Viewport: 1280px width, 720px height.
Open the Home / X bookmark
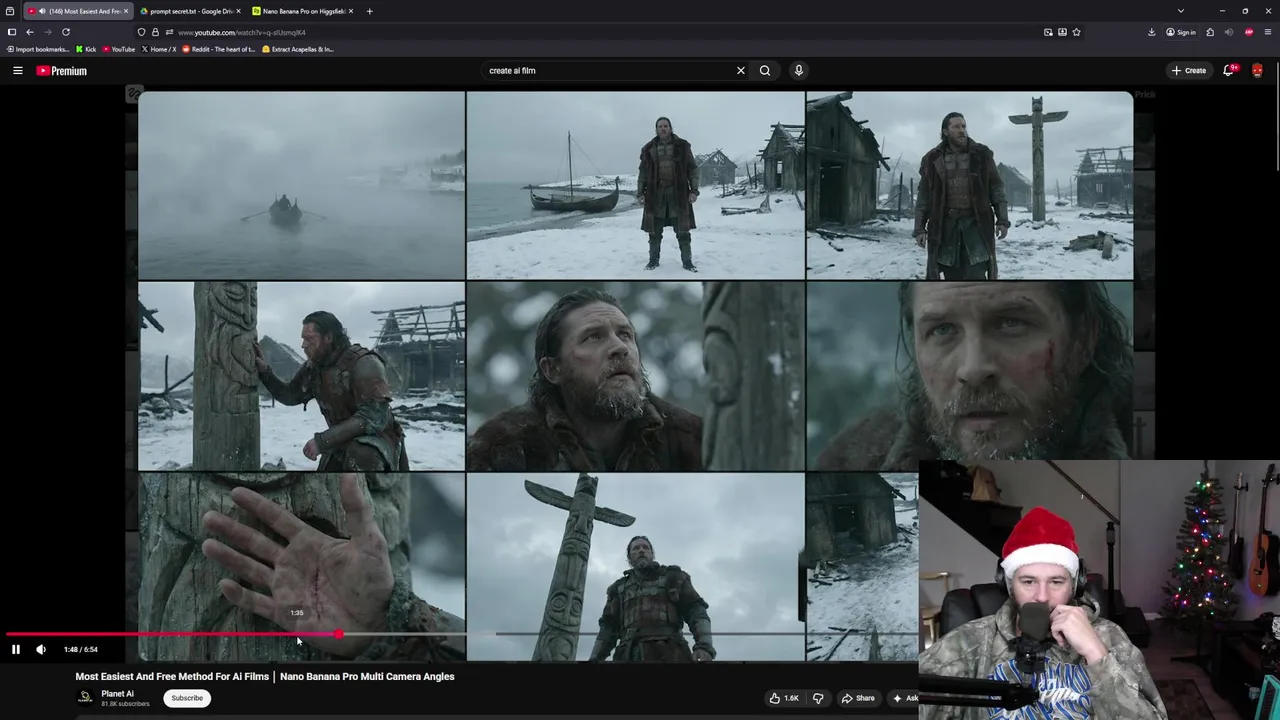(159, 49)
